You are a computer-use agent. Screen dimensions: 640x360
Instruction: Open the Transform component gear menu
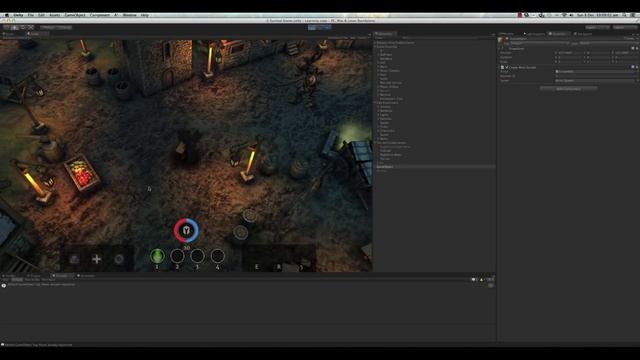pos(637,48)
